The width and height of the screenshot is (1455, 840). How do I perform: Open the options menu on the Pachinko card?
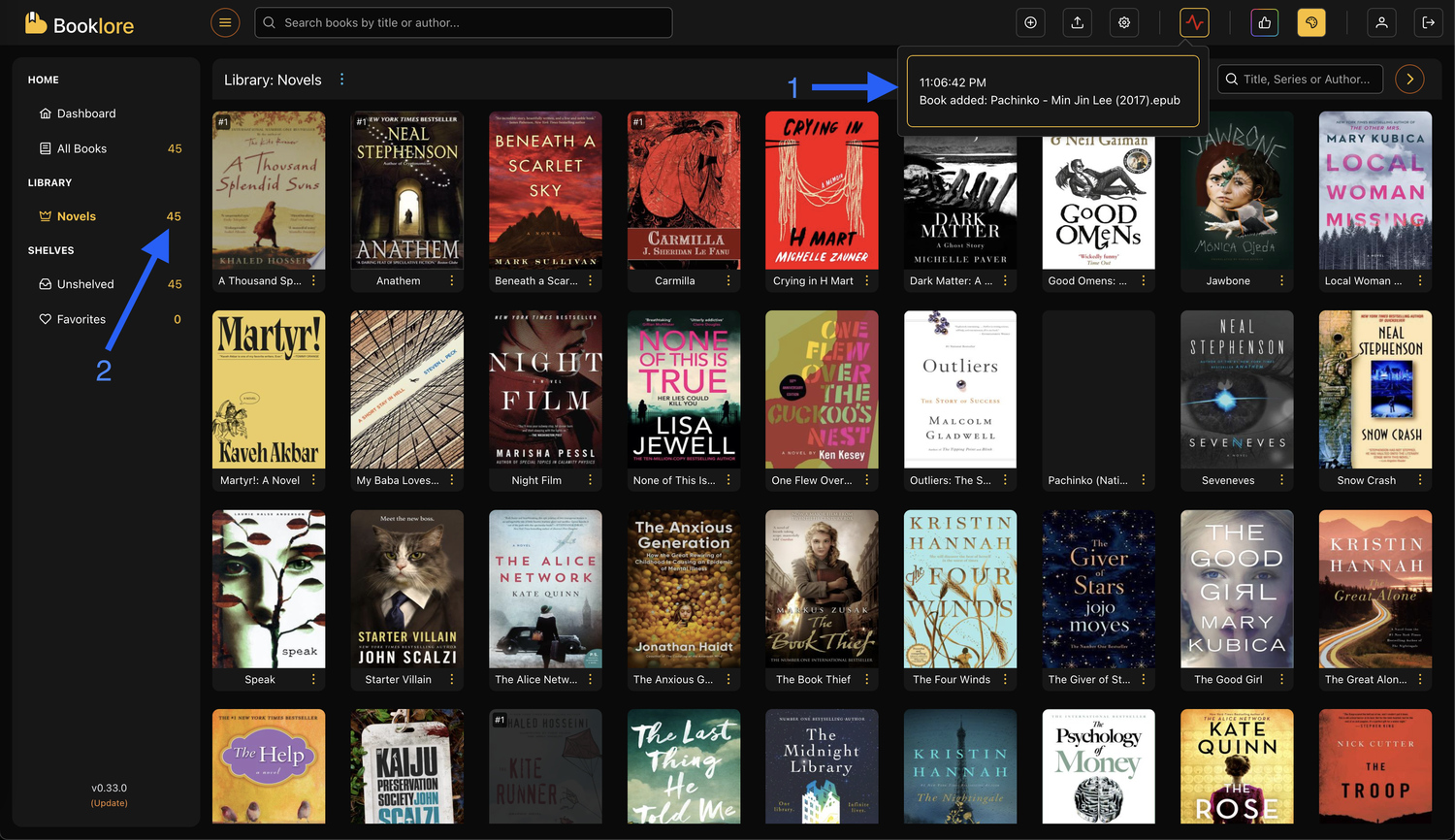click(x=1143, y=479)
